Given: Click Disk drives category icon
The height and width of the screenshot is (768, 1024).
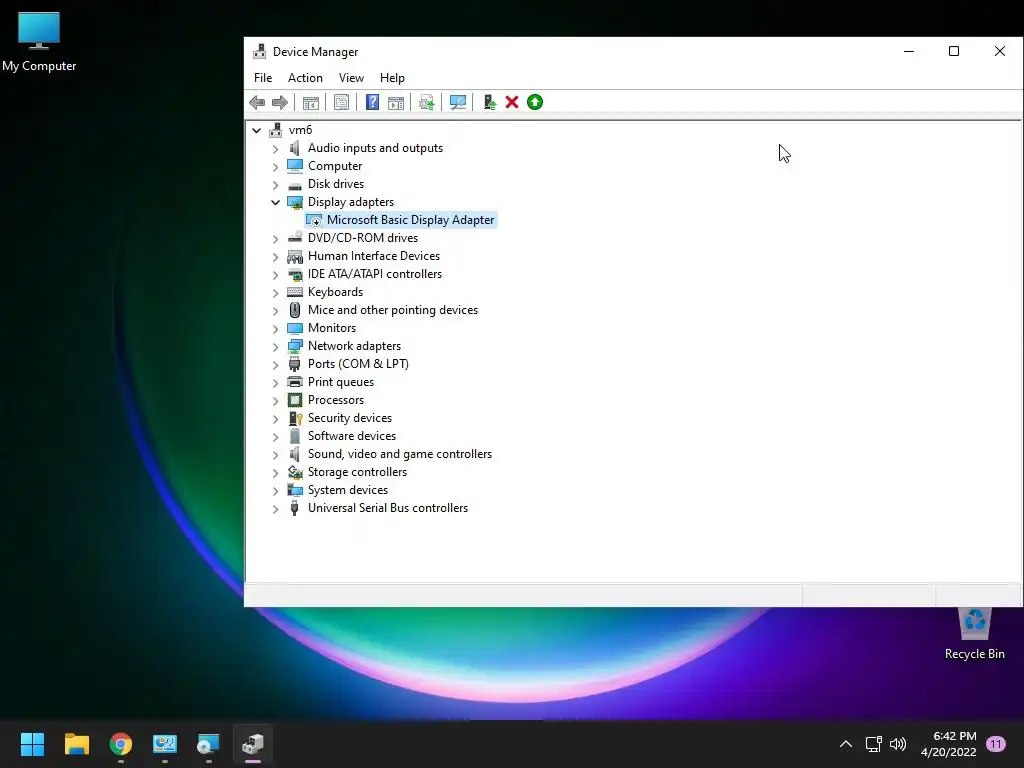Looking at the screenshot, I should 295,185.
